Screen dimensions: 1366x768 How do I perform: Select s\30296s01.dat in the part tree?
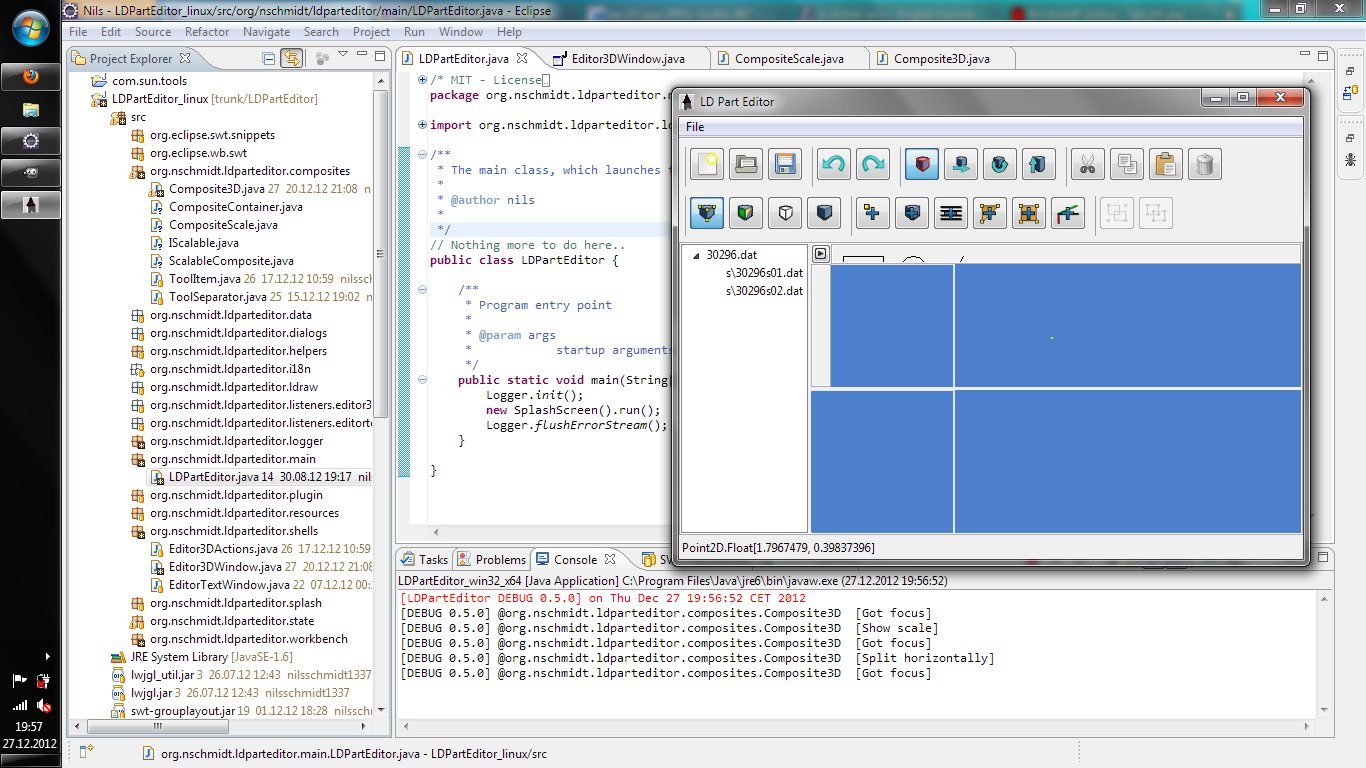point(764,273)
